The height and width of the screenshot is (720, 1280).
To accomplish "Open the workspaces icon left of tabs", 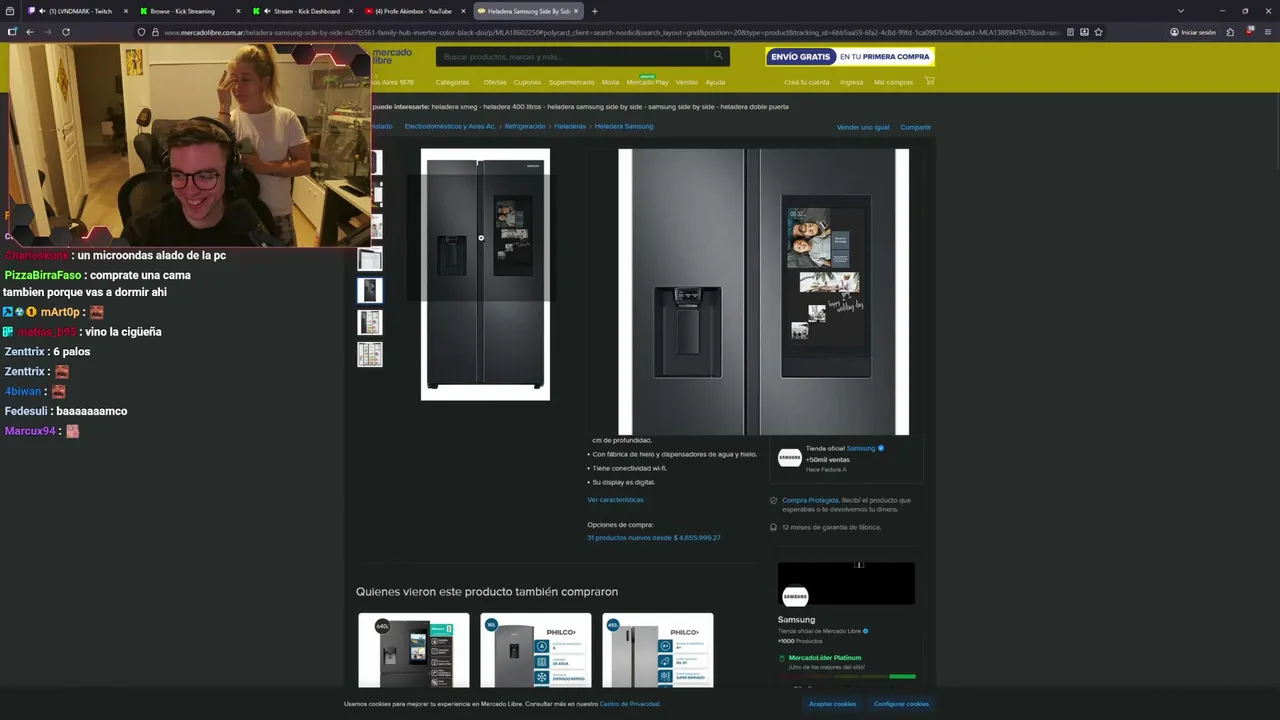I will click(11, 11).
